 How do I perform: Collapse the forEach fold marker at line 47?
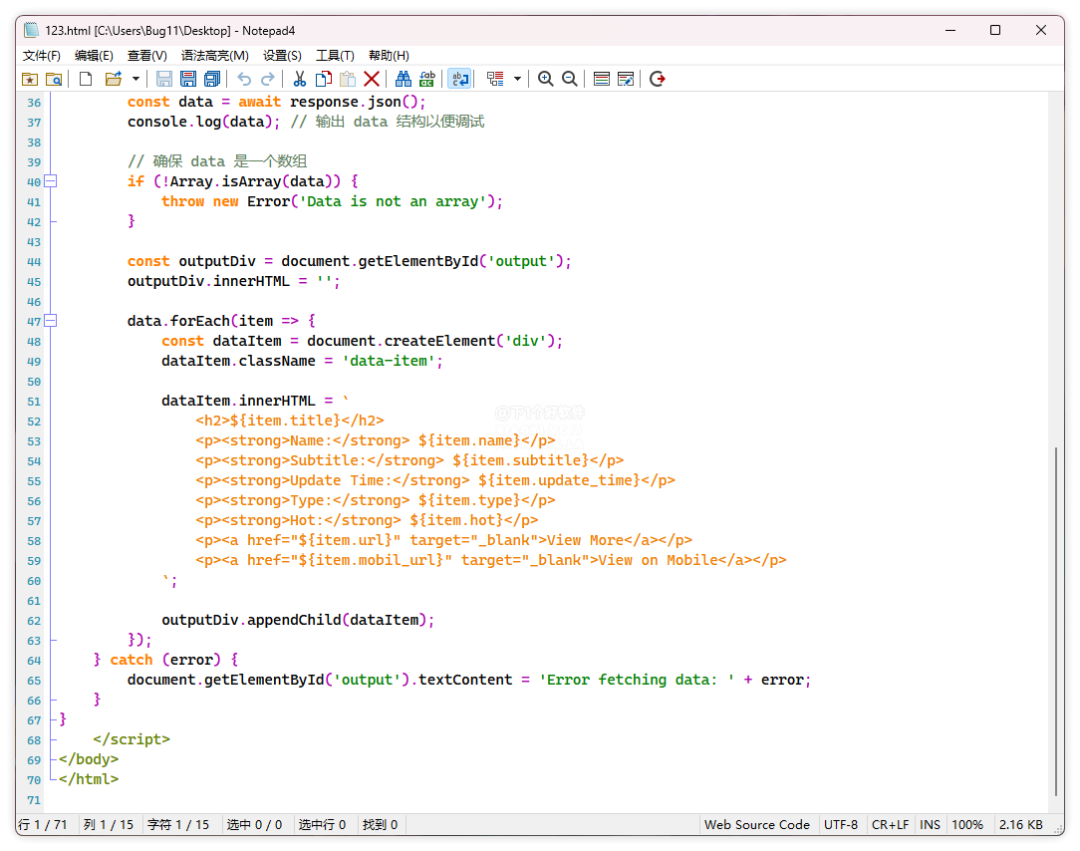click(x=51, y=321)
